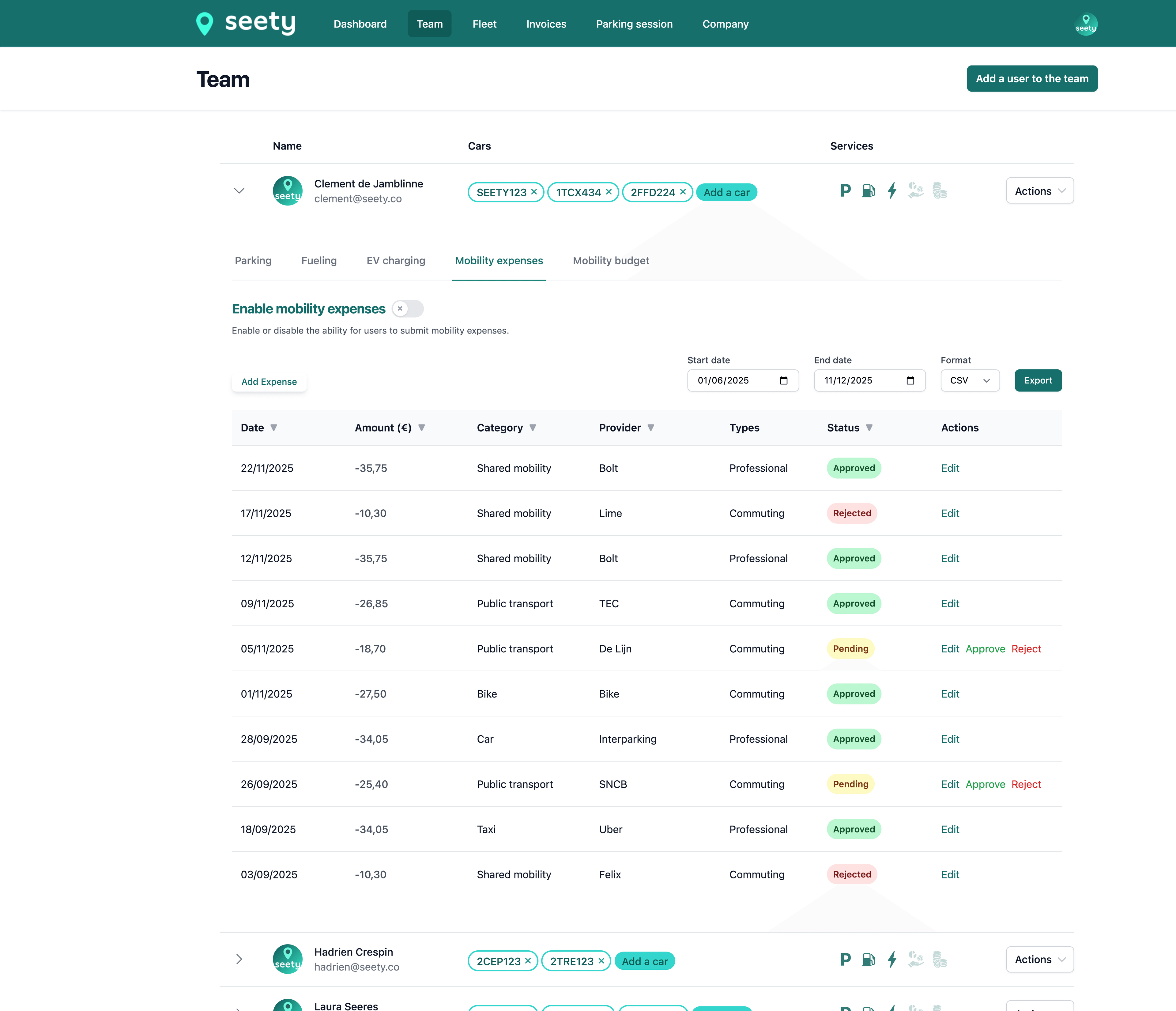This screenshot has height=1011, width=1176.
Task: Remove the SEETY123 car tag
Action: pos(534,192)
